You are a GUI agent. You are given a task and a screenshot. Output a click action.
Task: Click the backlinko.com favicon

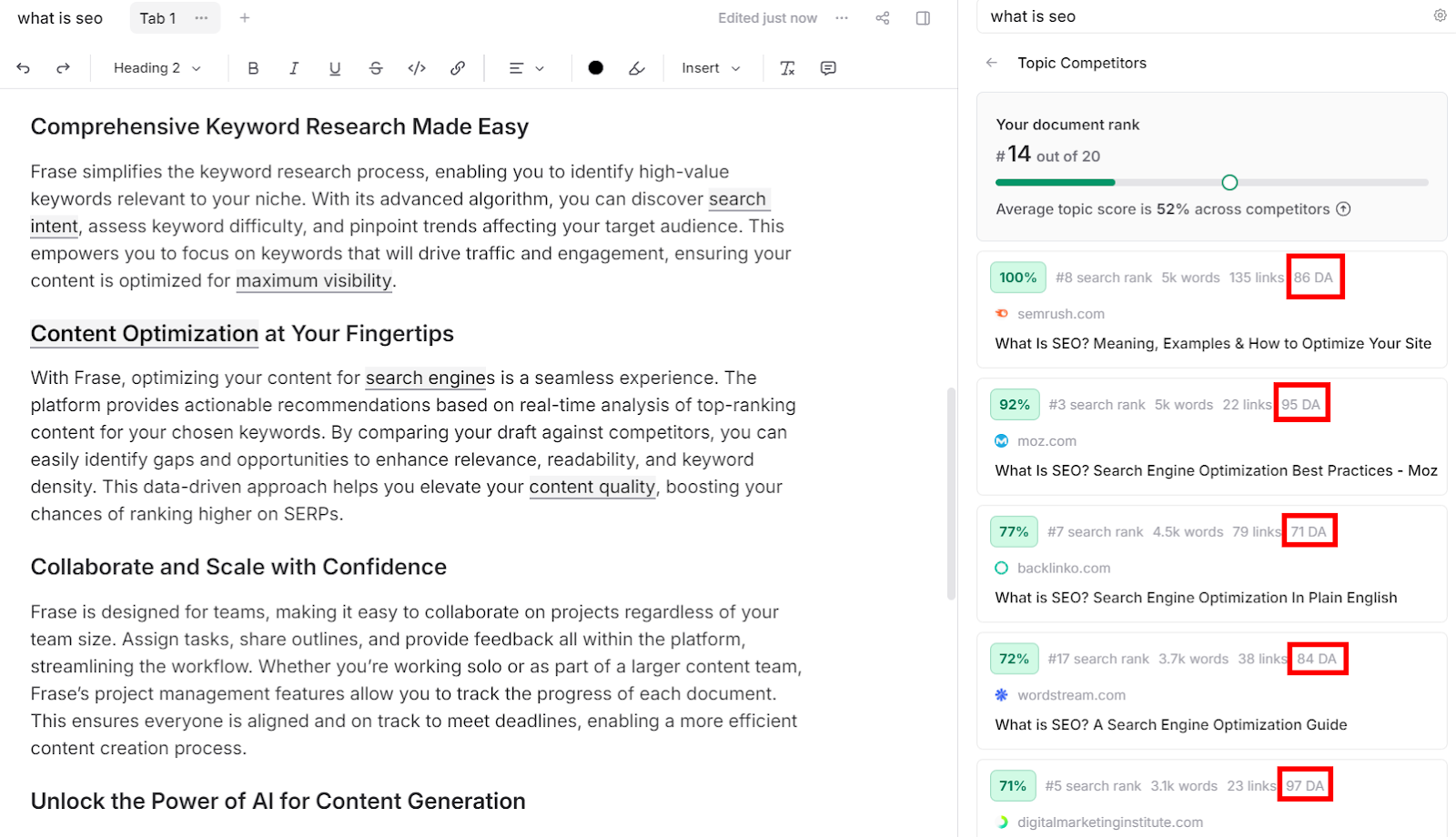[x=1002, y=569]
